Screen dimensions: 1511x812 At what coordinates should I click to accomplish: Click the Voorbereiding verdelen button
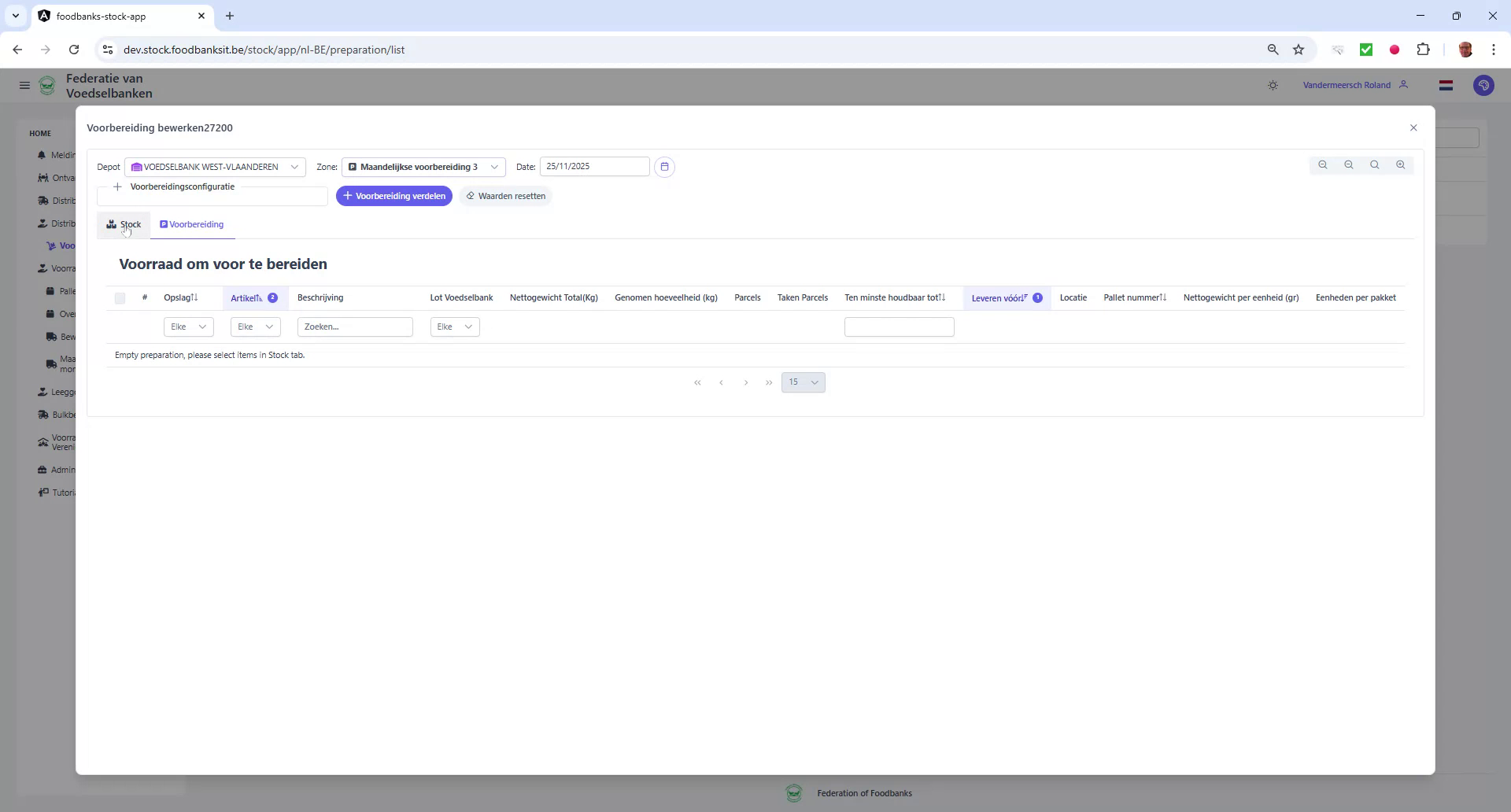(394, 196)
